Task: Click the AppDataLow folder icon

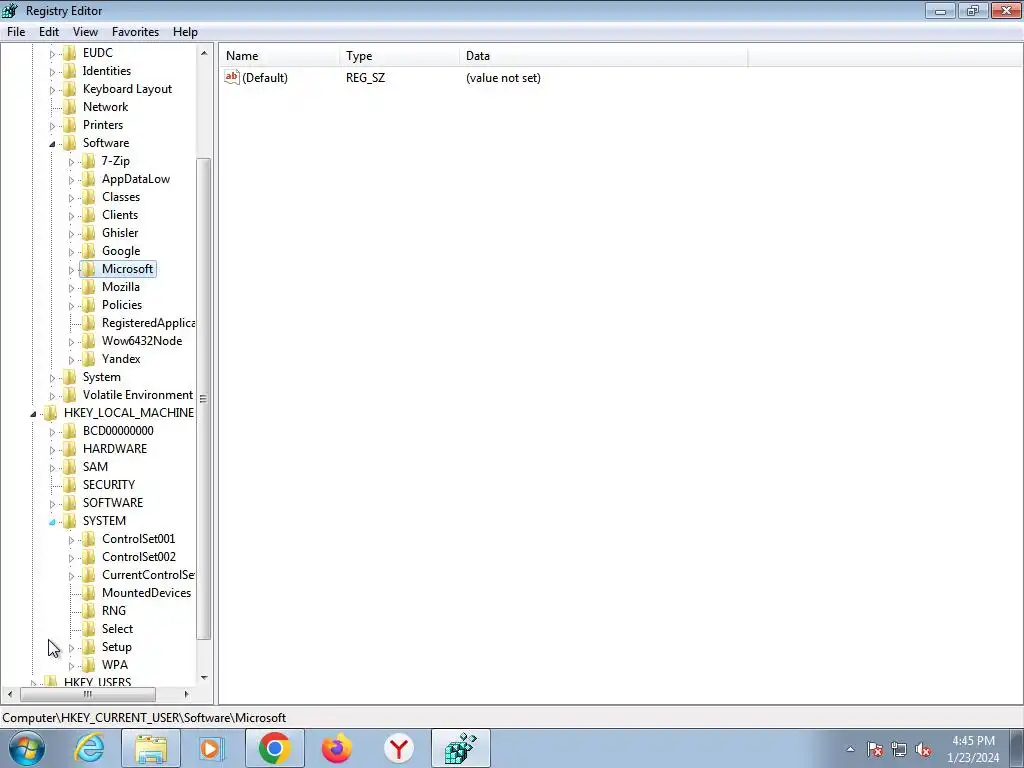Action: 88,179
